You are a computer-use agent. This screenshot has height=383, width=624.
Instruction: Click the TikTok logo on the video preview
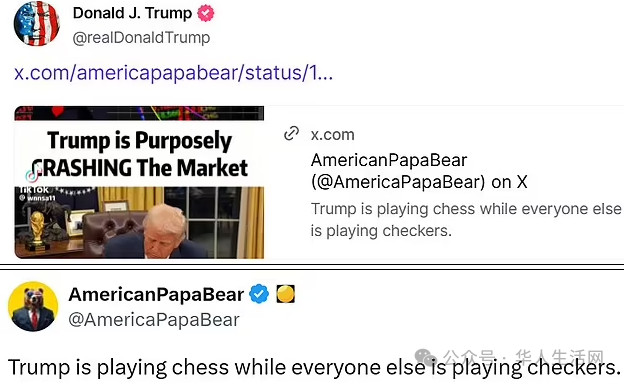click(x=33, y=174)
